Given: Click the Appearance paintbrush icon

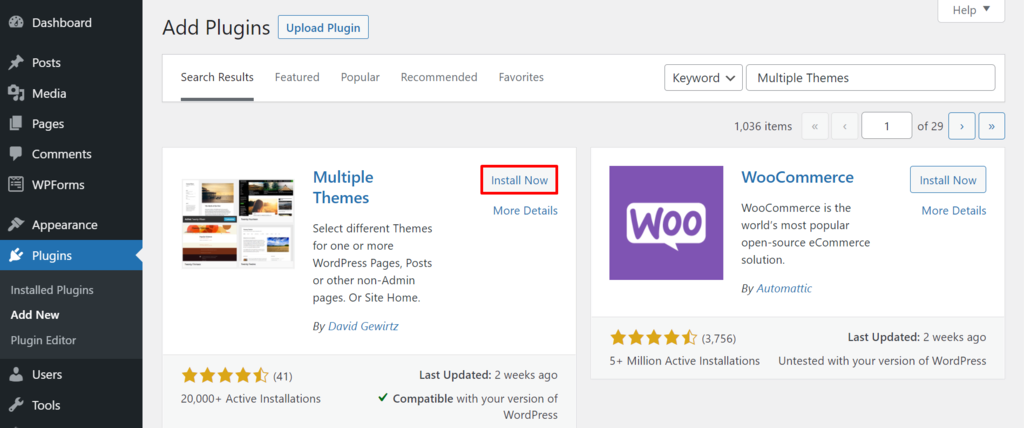Looking at the screenshot, I should (x=16, y=225).
